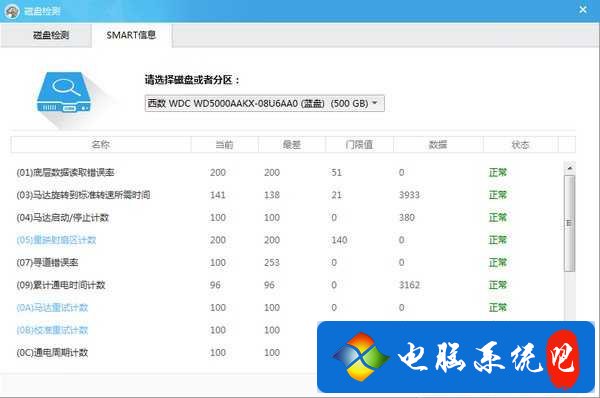
Task: Close the 磁盘检测 window
Action: tap(583, 10)
